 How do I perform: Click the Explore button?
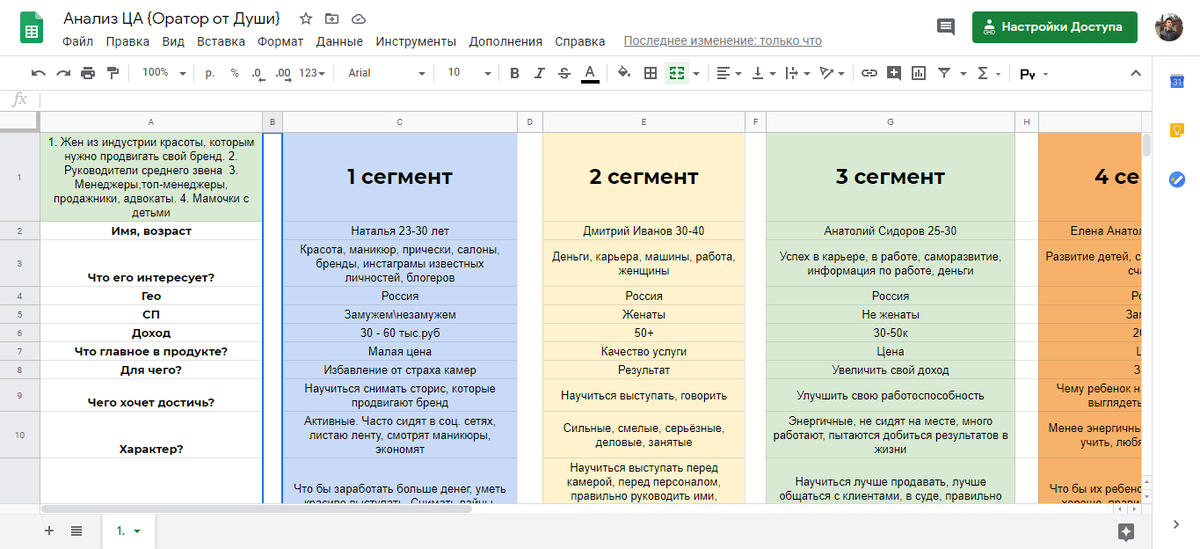pos(1127,531)
